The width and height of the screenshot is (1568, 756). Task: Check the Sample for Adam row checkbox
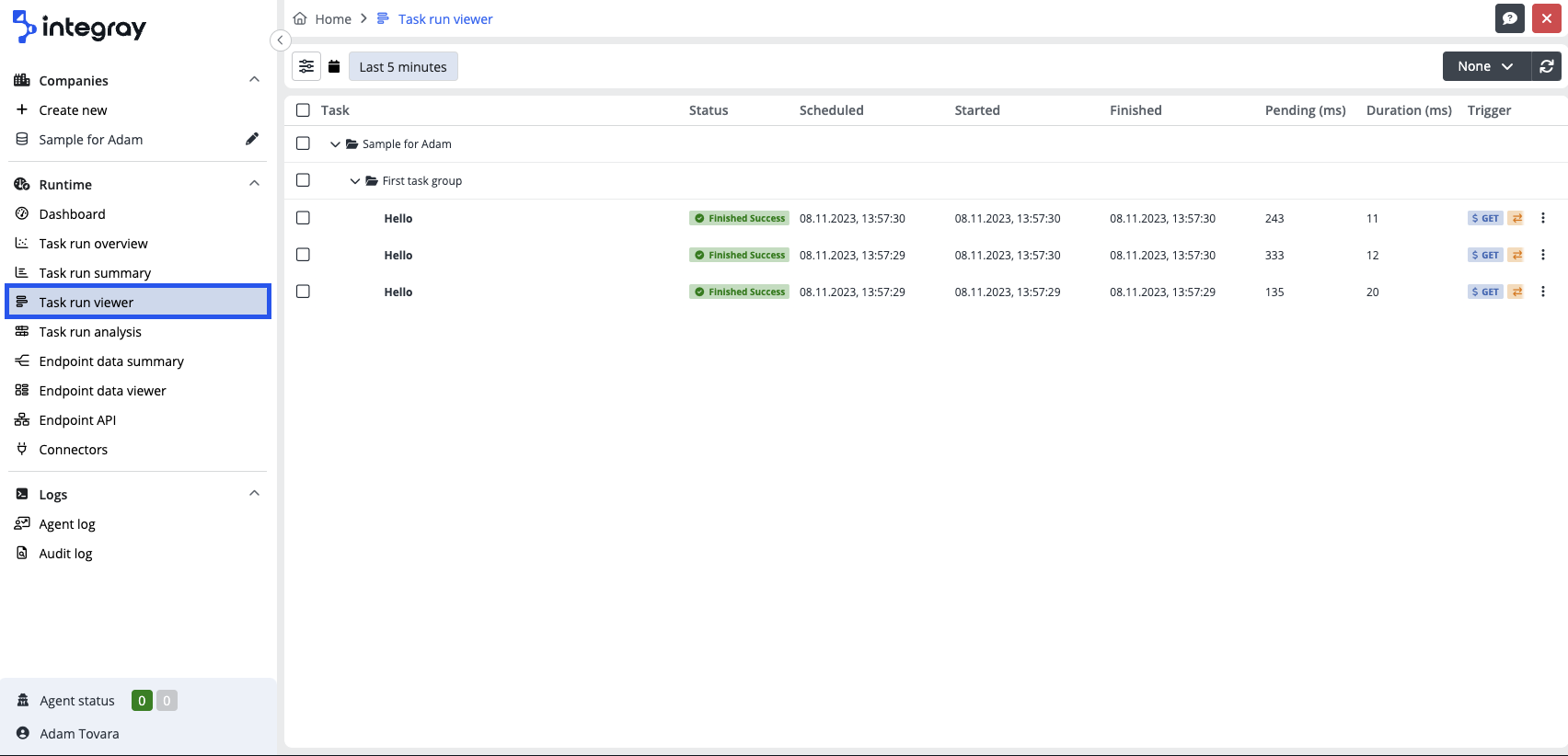click(x=303, y=143)
